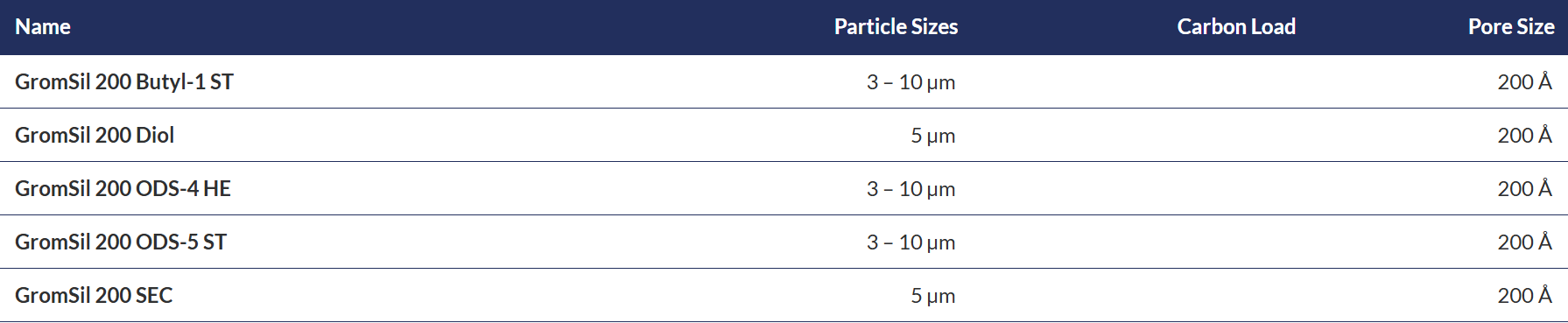The height and width of the screenshot is (323, 1568).
Task: Open the GromSil 200 ODS-4 HE link
Action: point(123,188)
